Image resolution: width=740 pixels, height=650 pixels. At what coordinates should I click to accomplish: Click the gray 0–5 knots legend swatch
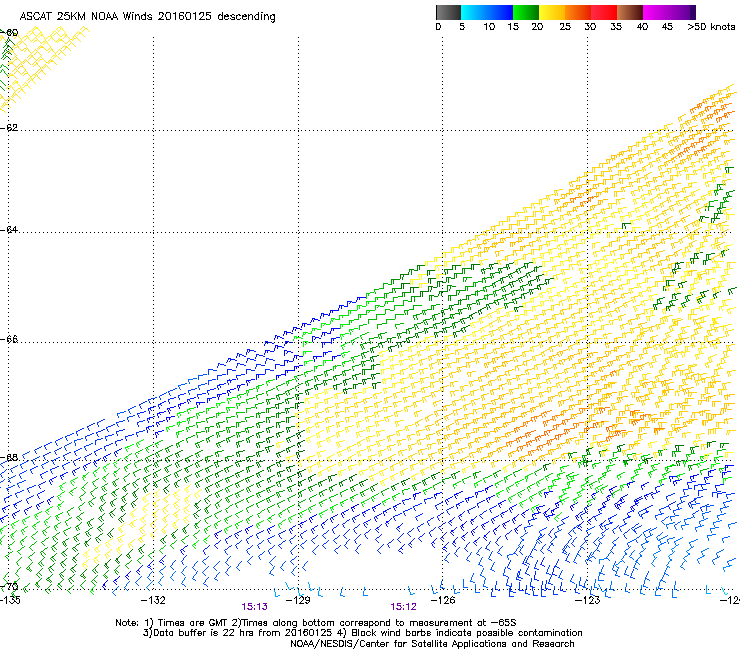448,12
